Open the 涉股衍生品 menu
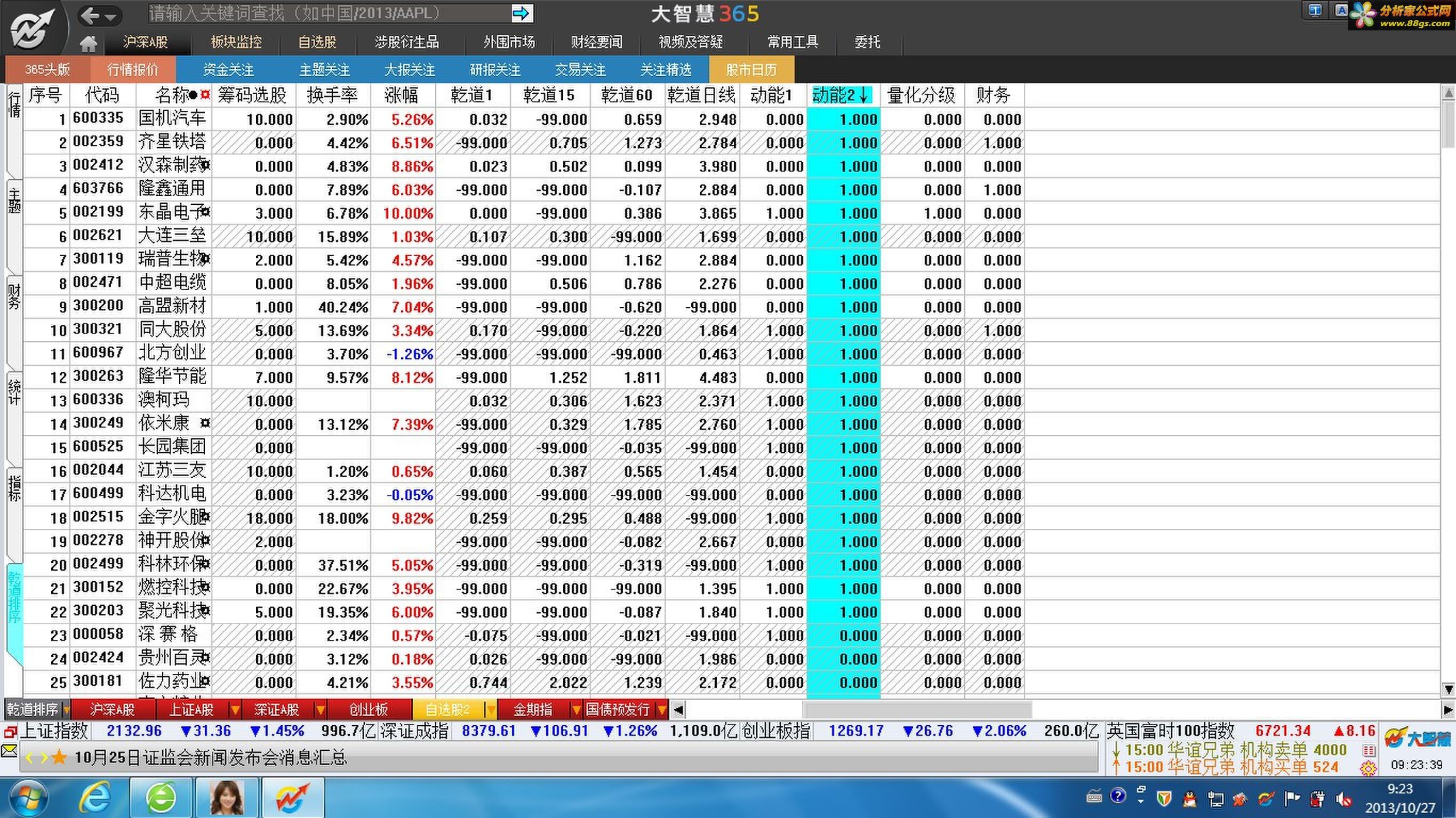 [406, 43]
